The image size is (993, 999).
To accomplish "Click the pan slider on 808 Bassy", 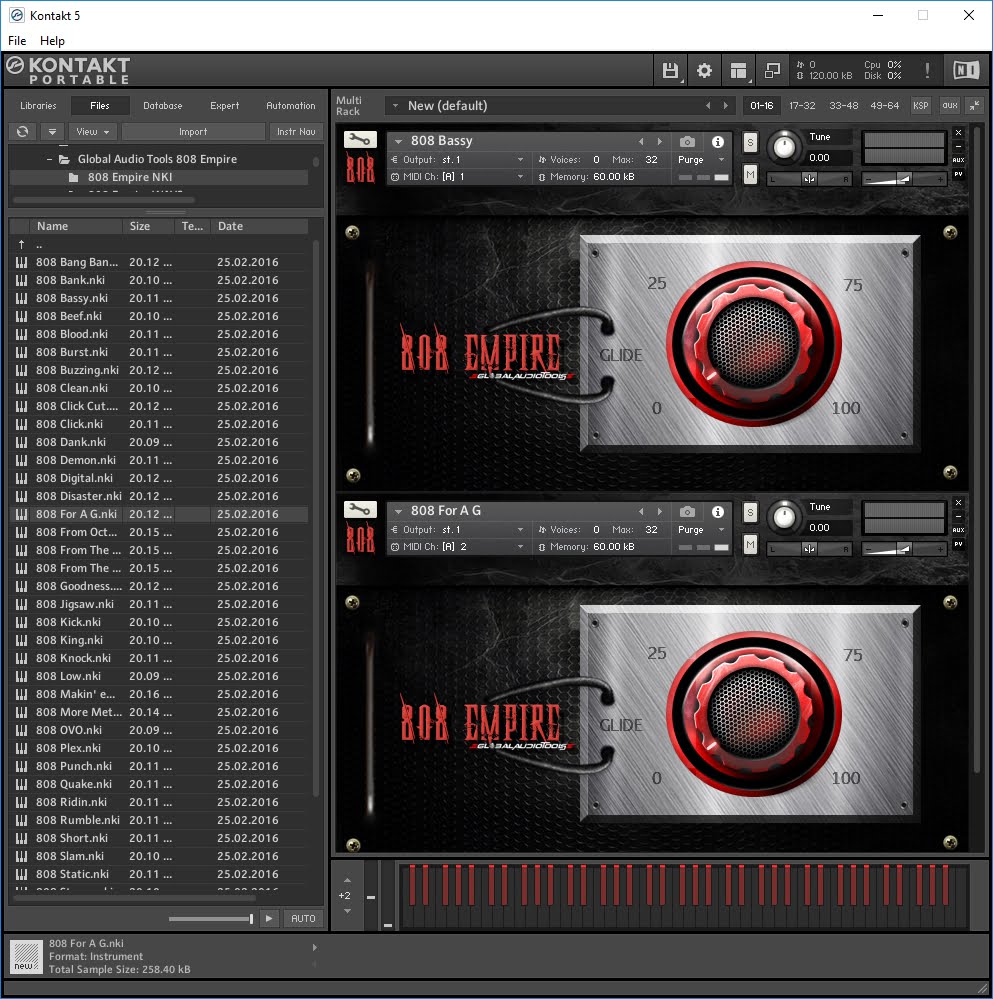I will tap(810, 179).
